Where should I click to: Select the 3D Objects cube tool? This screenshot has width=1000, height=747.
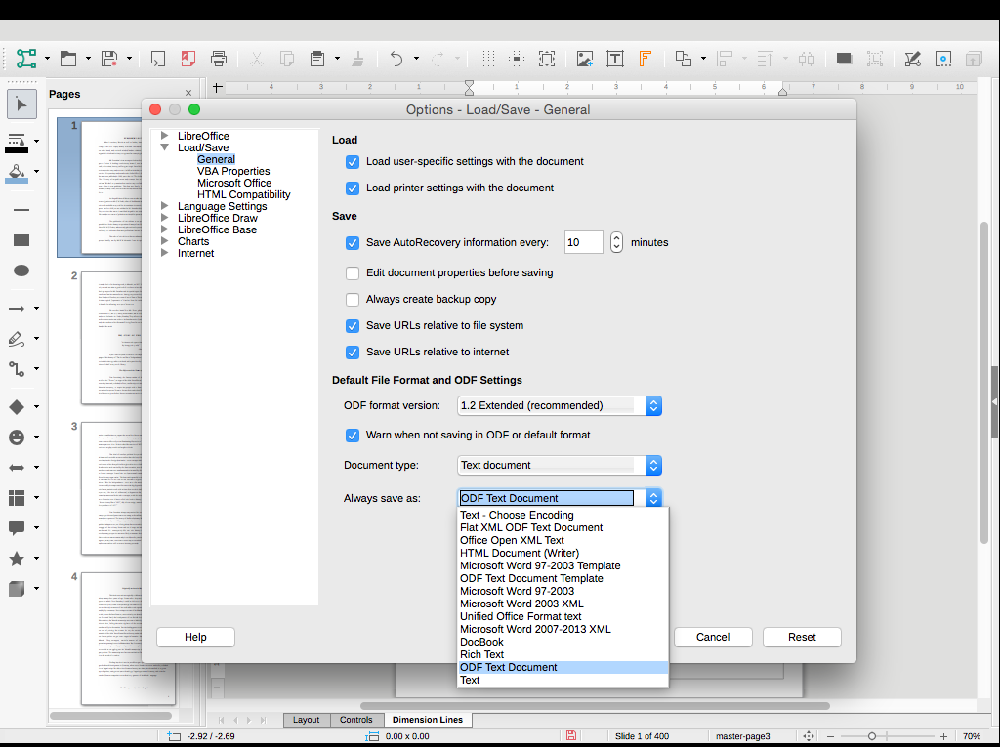point(17,589)
